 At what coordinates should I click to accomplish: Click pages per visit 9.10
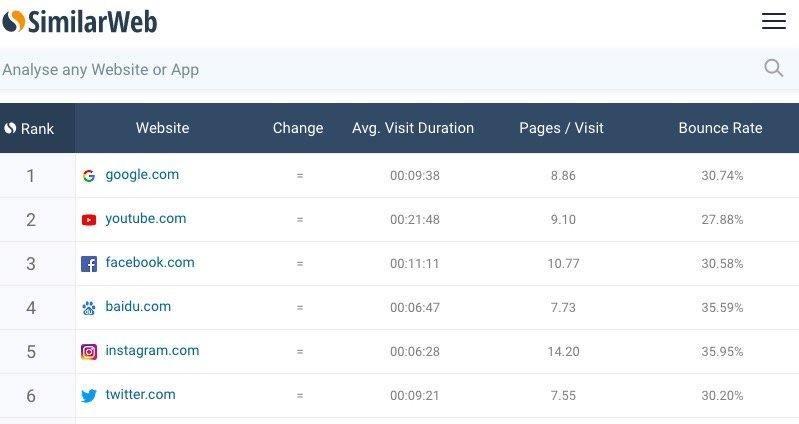(563, 220)
